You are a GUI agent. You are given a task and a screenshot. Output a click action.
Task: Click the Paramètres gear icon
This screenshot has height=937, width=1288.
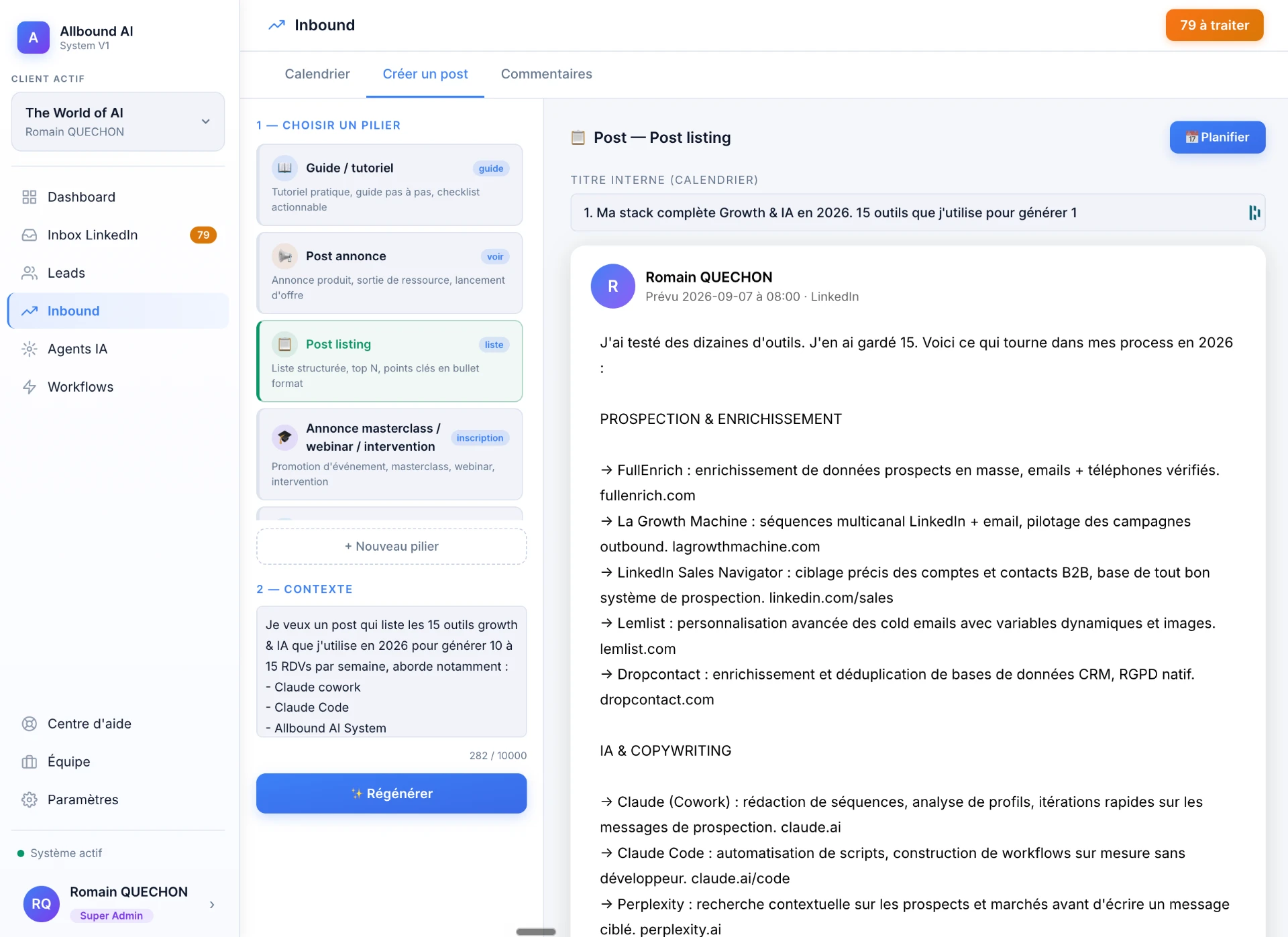[x=30, y=800]
